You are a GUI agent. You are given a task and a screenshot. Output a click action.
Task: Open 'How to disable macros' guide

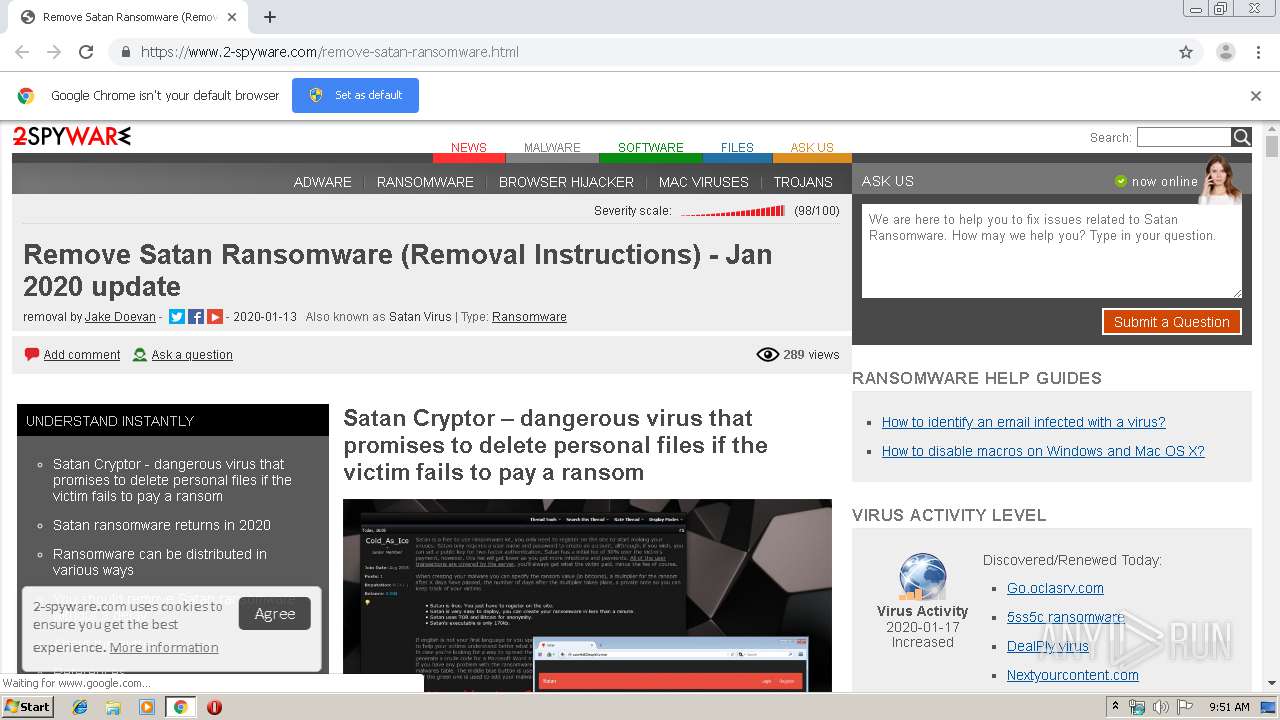tap(1043, 451)
